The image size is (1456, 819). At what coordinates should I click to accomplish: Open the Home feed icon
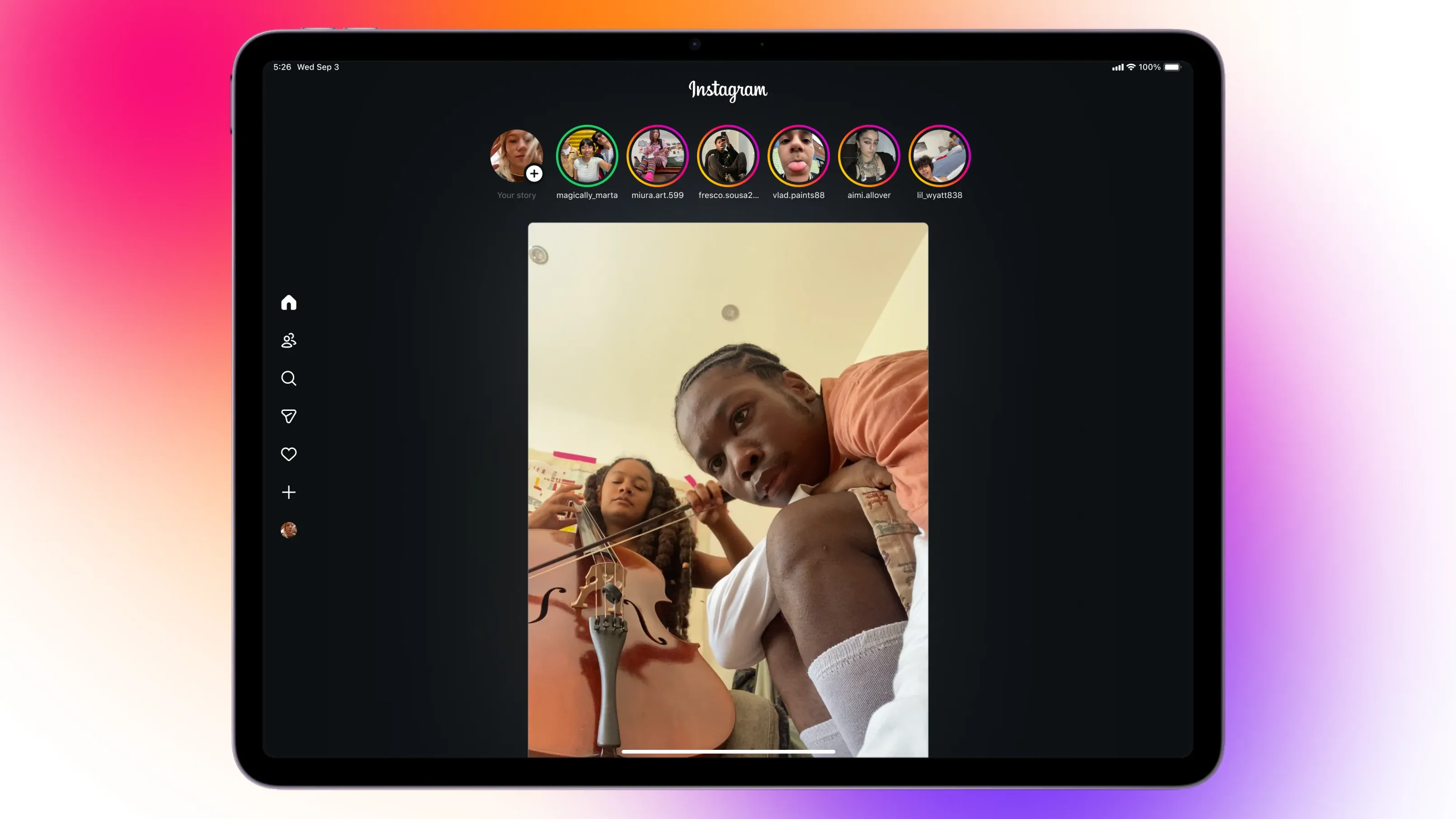(x=289, y=303)
